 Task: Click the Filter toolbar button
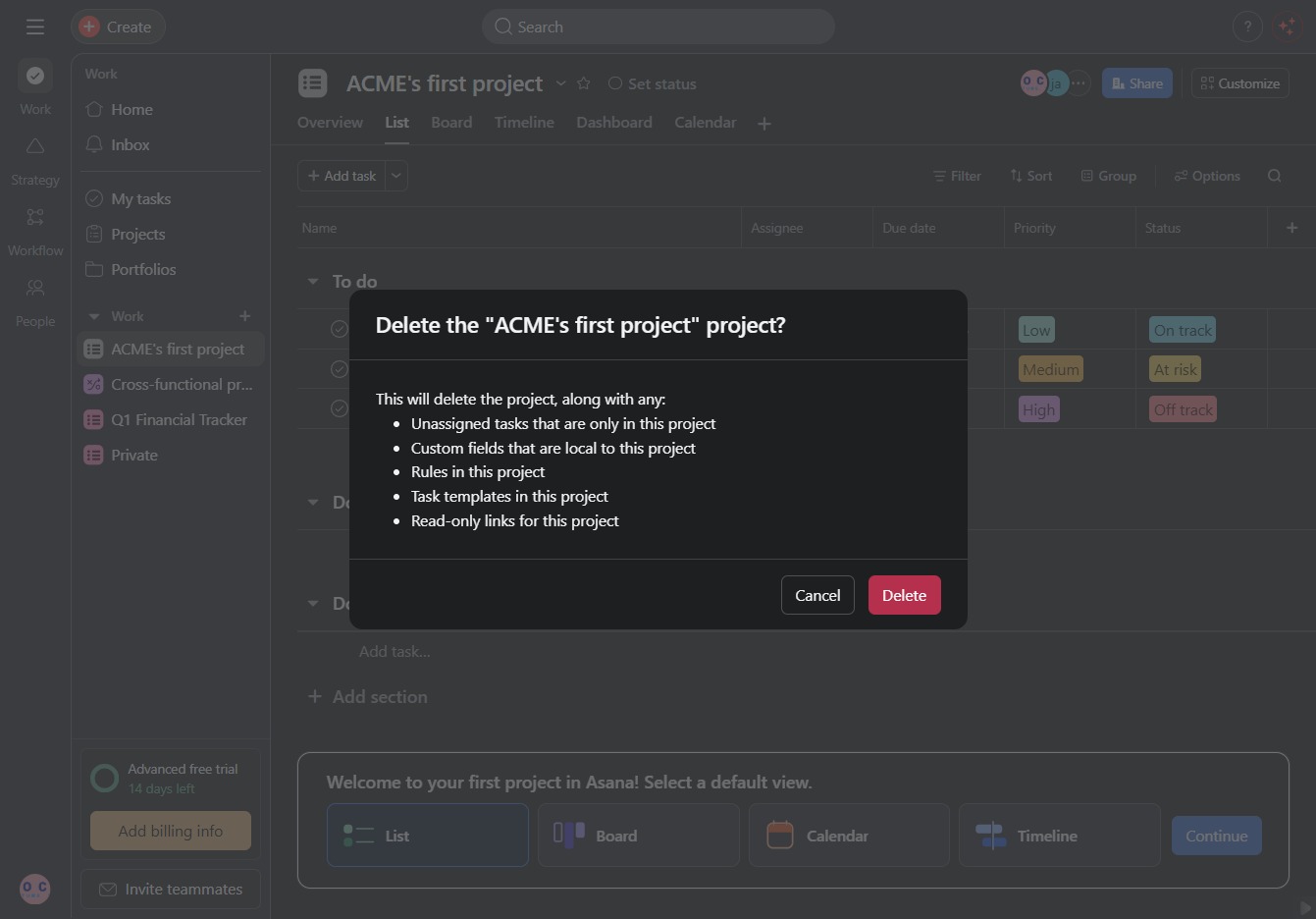[x=957, y=176]
